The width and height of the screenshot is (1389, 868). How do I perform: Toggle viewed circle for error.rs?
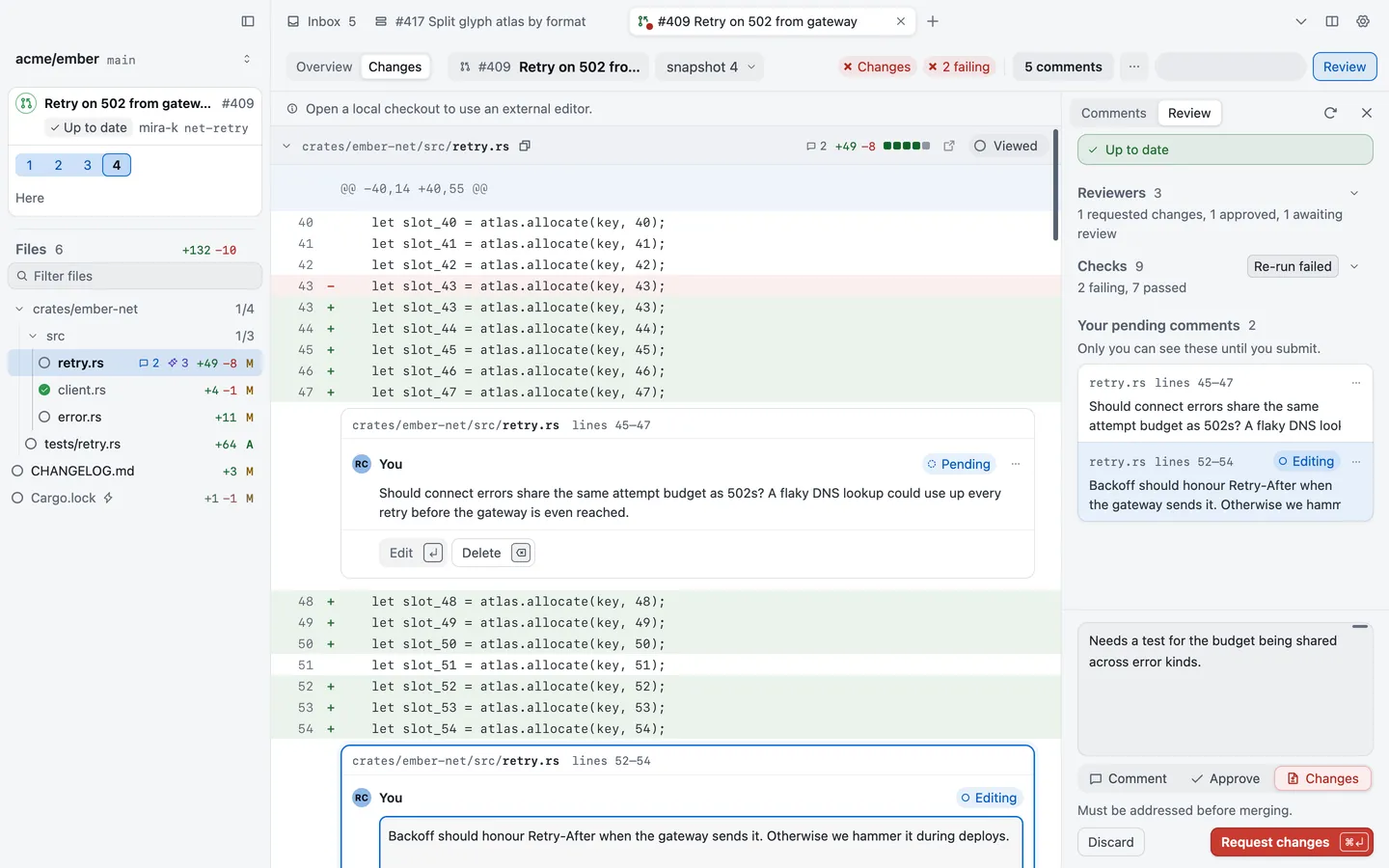[x=44, y=417]
